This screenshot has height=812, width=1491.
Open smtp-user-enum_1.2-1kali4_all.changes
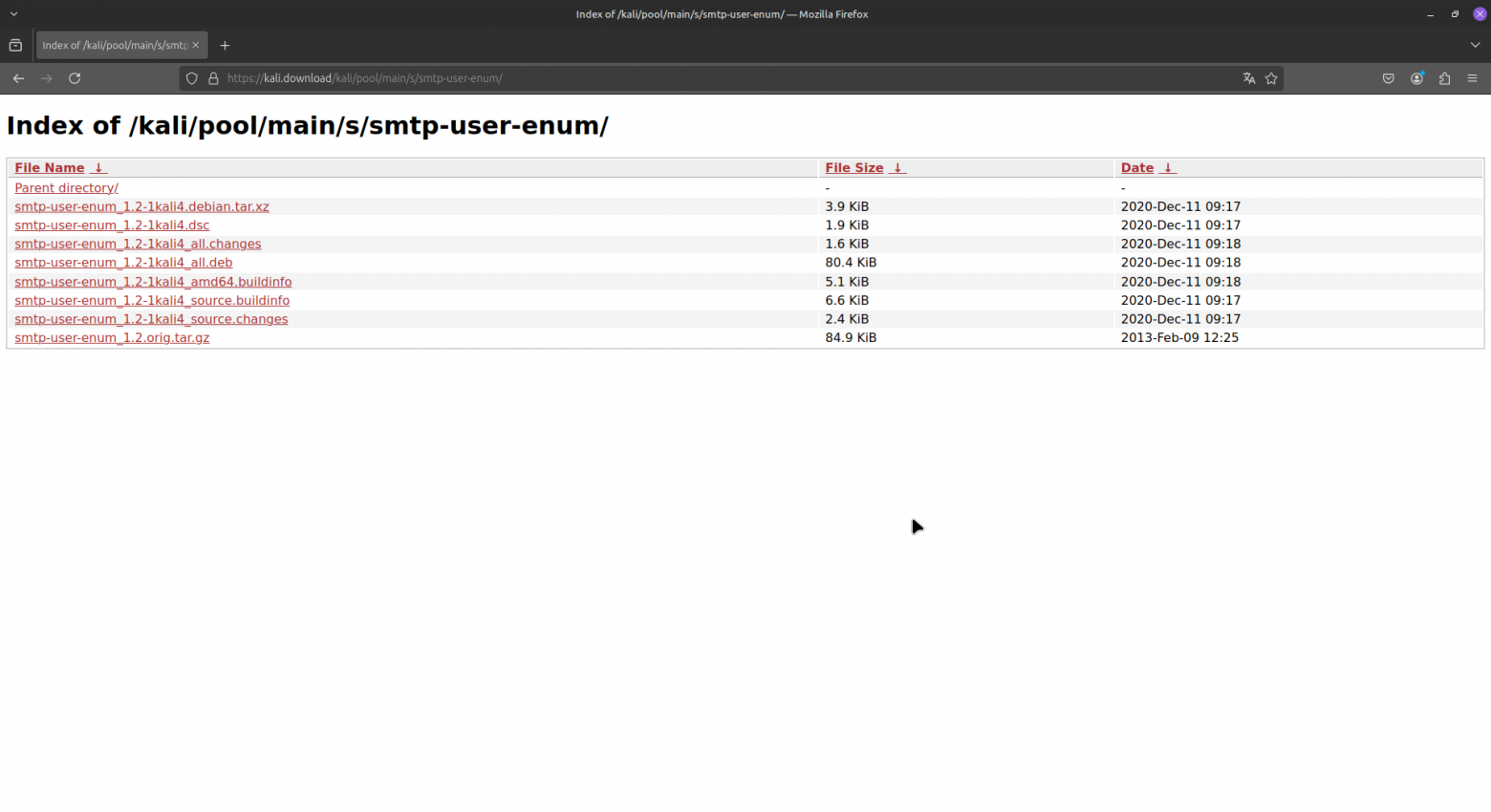click(138, 244)
